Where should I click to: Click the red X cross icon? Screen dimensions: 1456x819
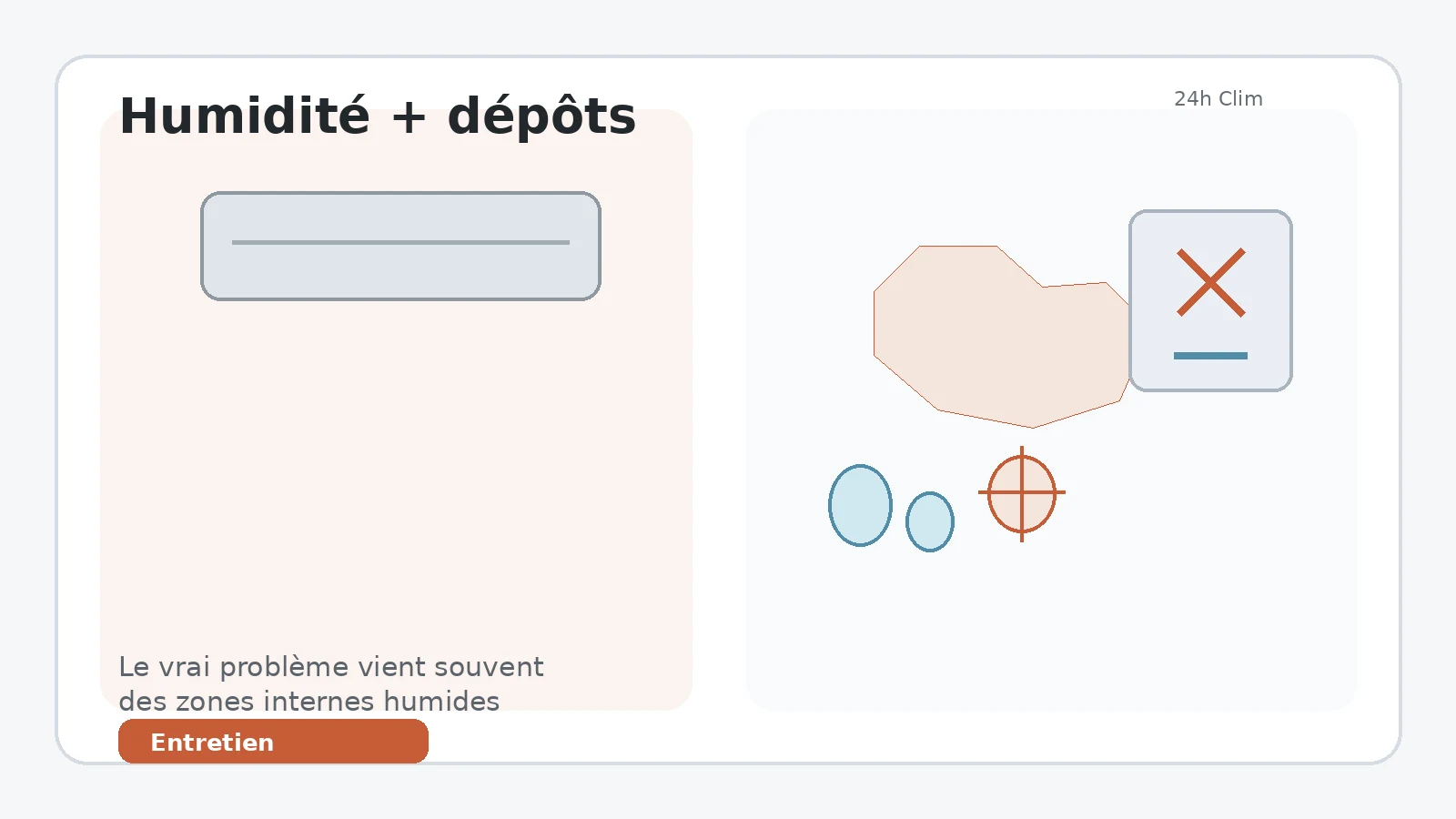point(1211,282)
